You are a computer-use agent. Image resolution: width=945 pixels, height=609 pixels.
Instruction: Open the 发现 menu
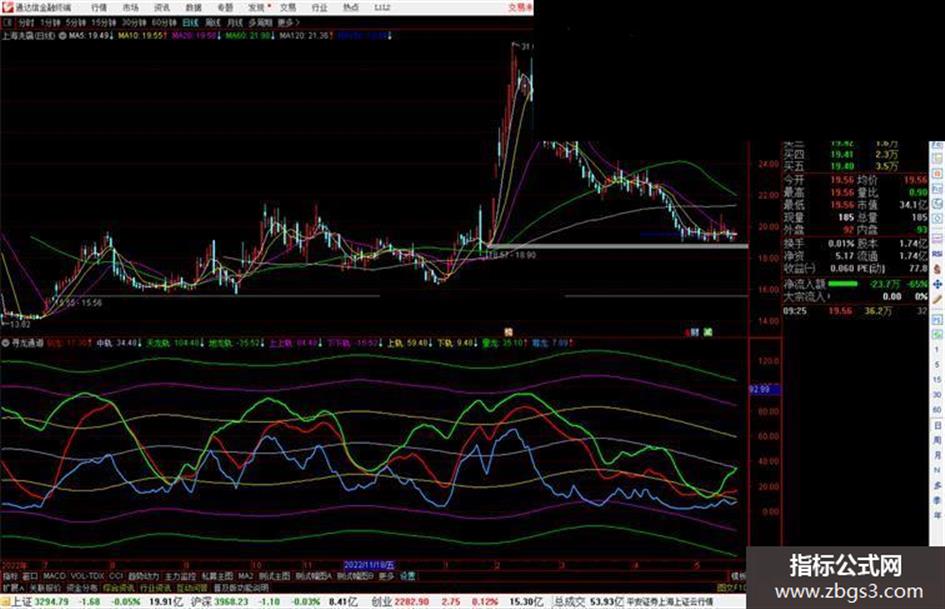[x=257, y=8]
